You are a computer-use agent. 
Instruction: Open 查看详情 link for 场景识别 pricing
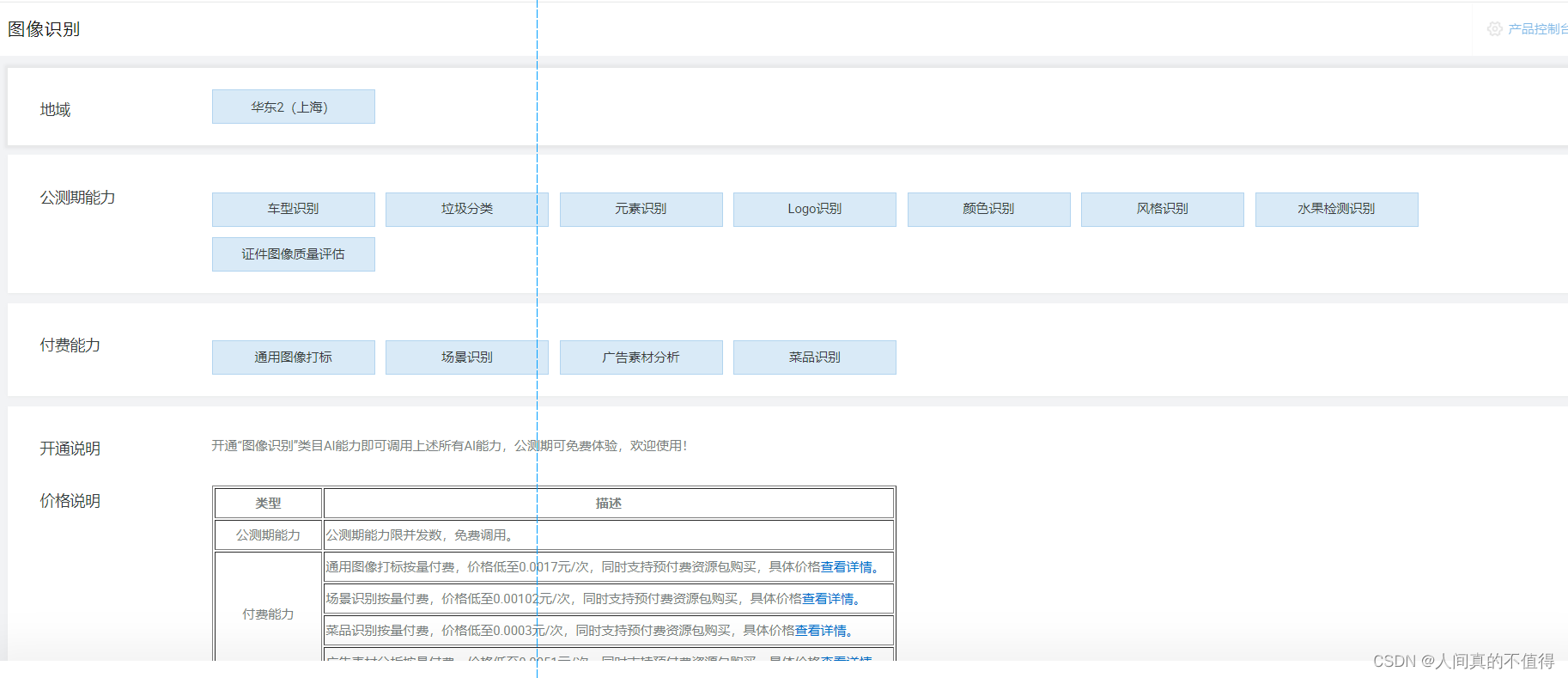(828, 599)
